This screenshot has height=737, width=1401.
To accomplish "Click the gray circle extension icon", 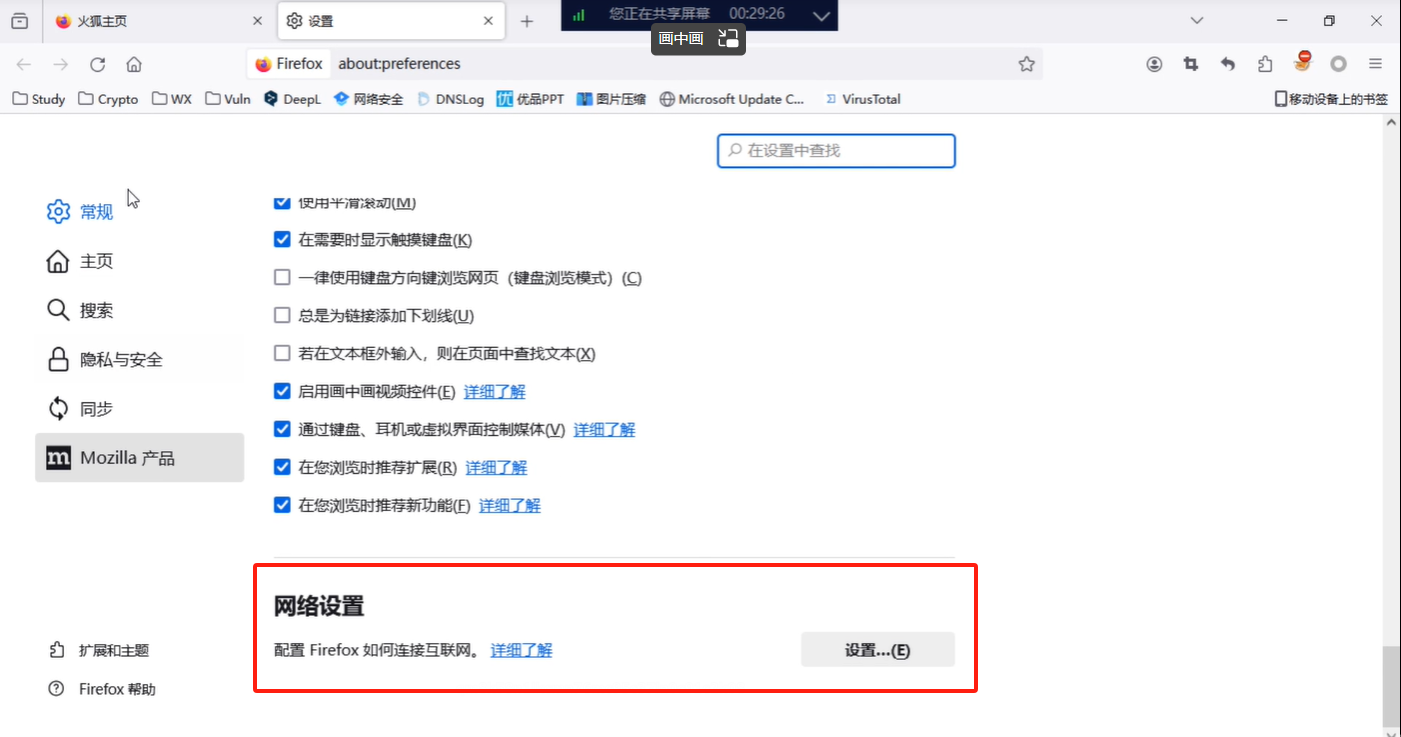I will [x=1338, y=64].
